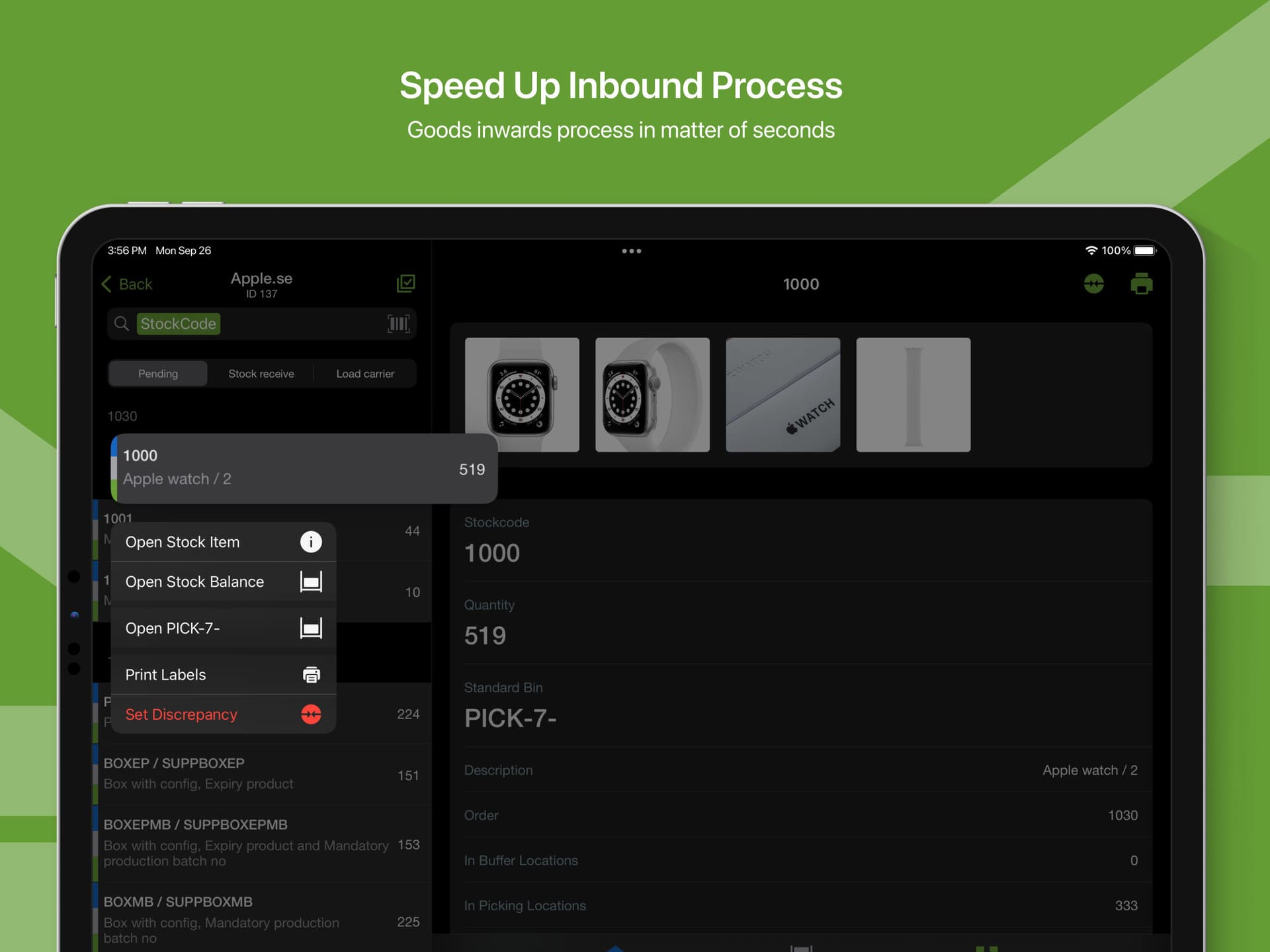Open the three-dot multitasking menu
This screenshot has width=1270, height=952.
pos(632,251)
